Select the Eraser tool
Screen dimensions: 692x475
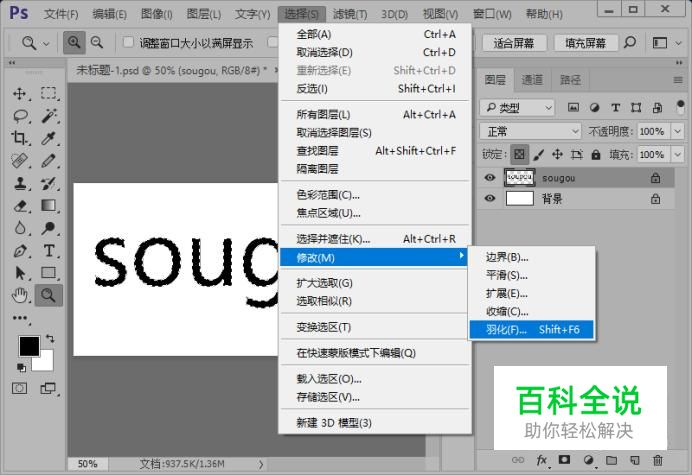click(19, 206)
